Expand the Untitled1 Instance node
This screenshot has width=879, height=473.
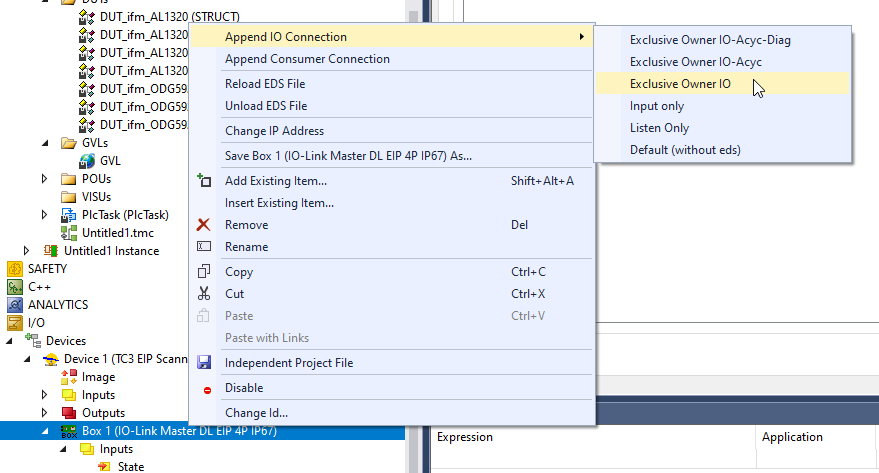(x=26, y=251)
